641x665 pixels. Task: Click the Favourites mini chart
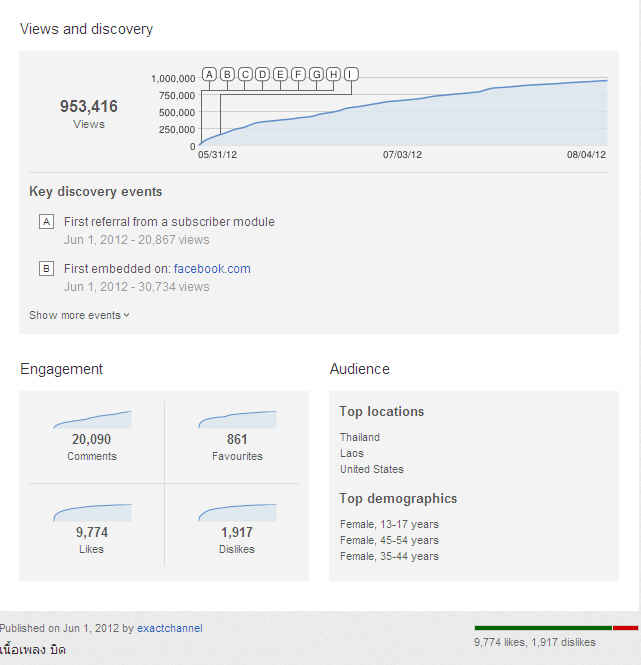click(x=237, y=419)
